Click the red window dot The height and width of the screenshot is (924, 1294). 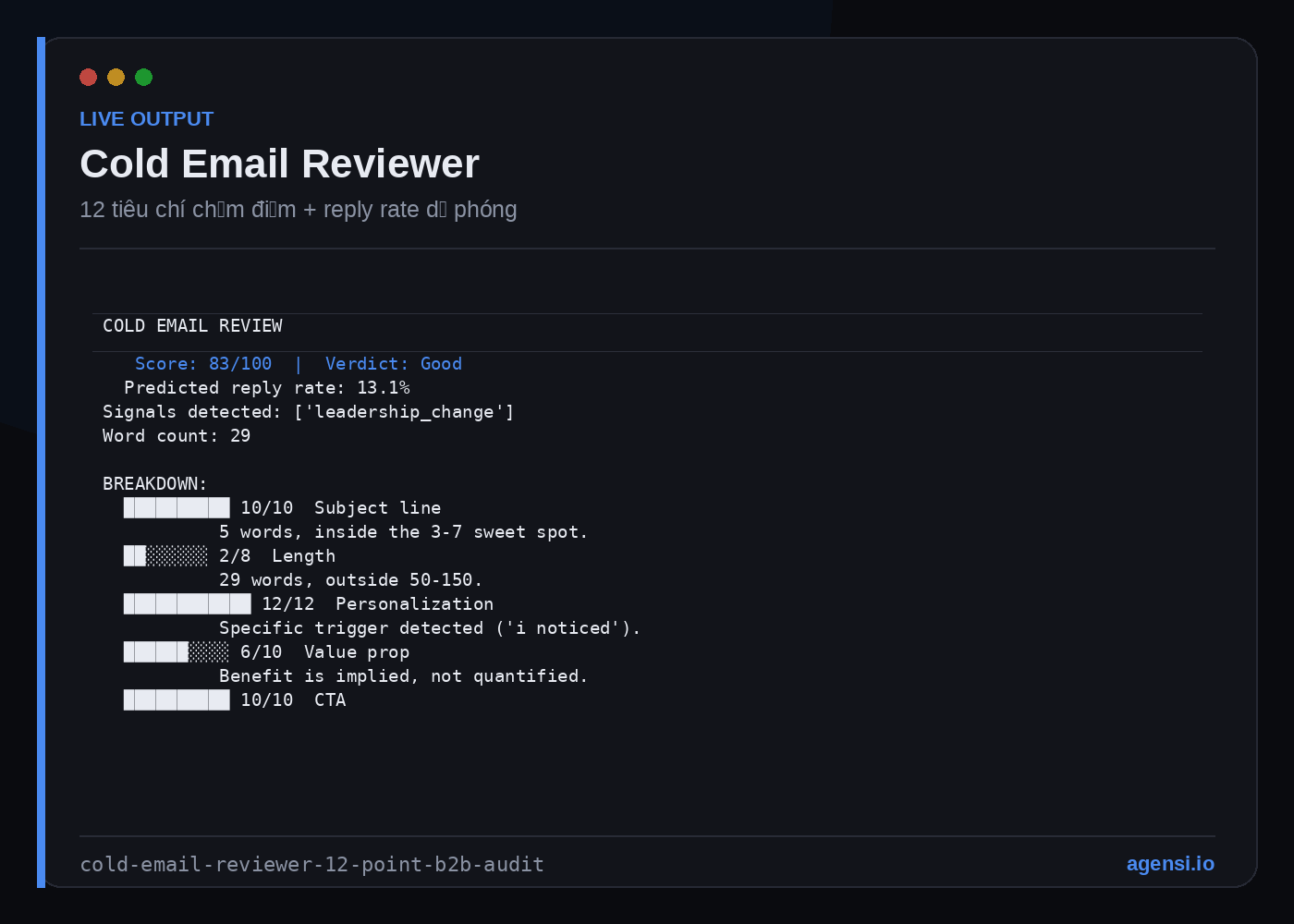pyautogui.click(x=89, y=77)
